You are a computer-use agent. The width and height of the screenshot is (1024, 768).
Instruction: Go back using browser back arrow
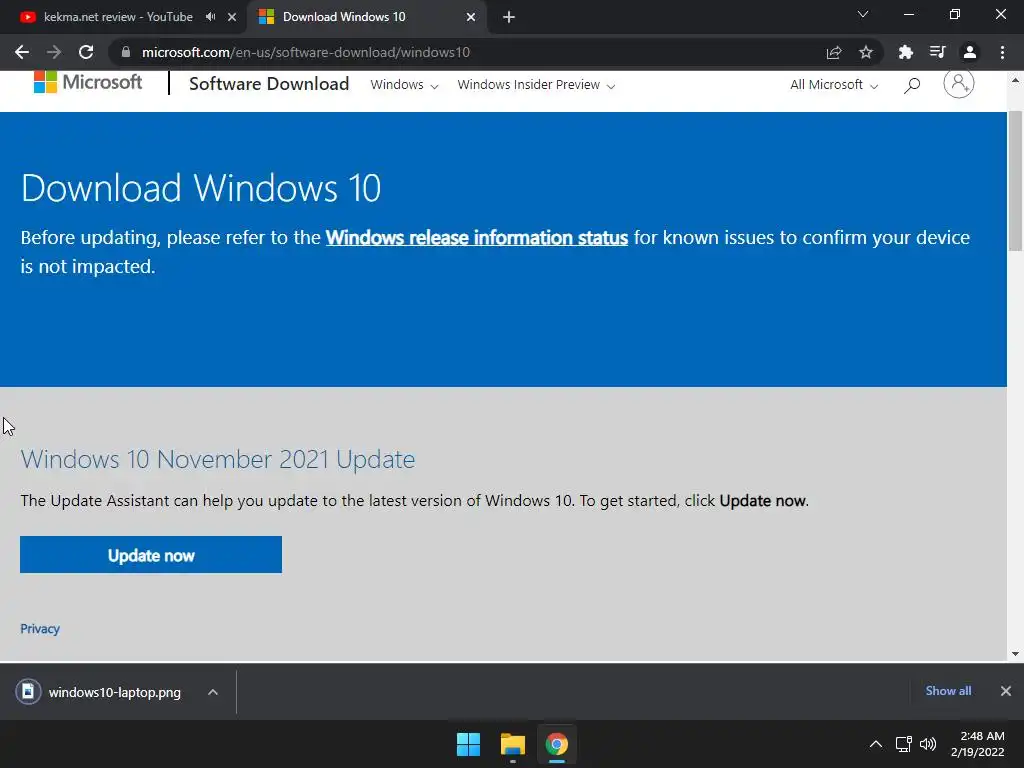click(x=22, y=52)
